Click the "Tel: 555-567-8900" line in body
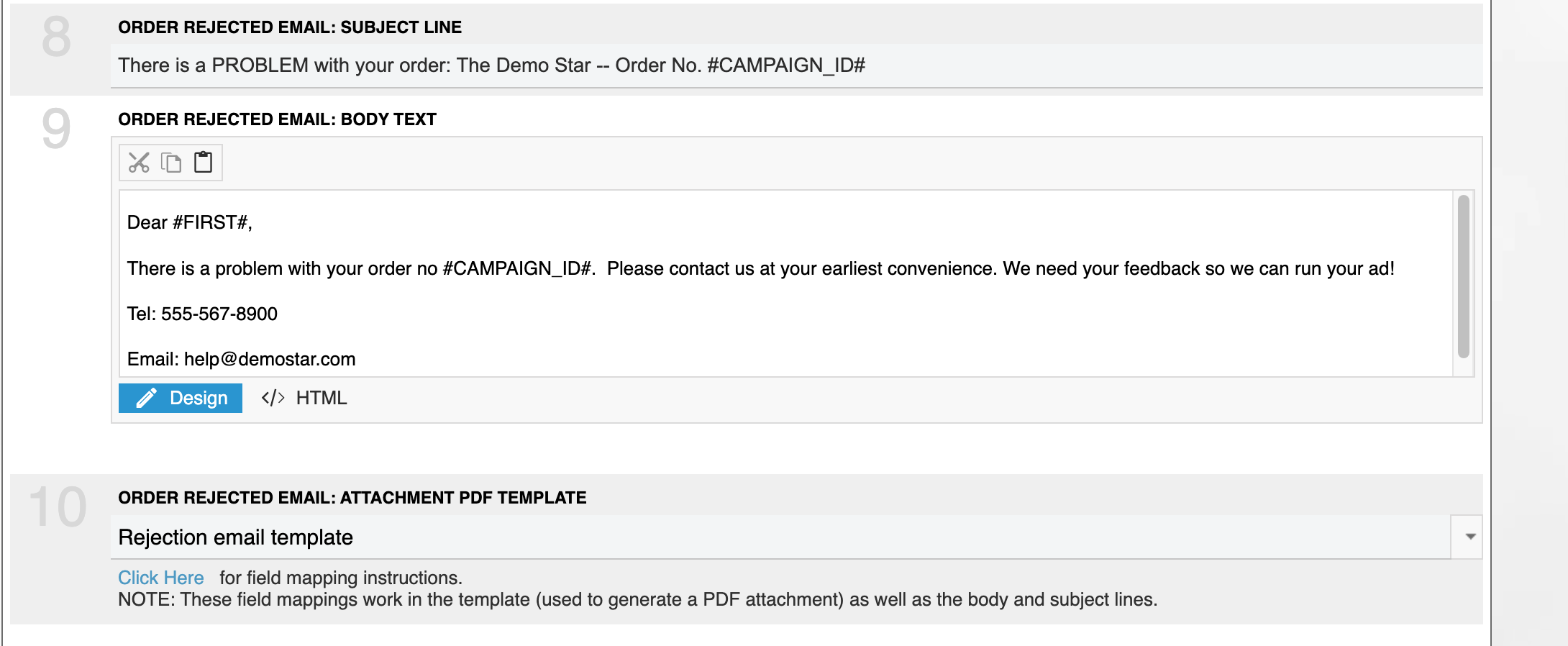 202,314
